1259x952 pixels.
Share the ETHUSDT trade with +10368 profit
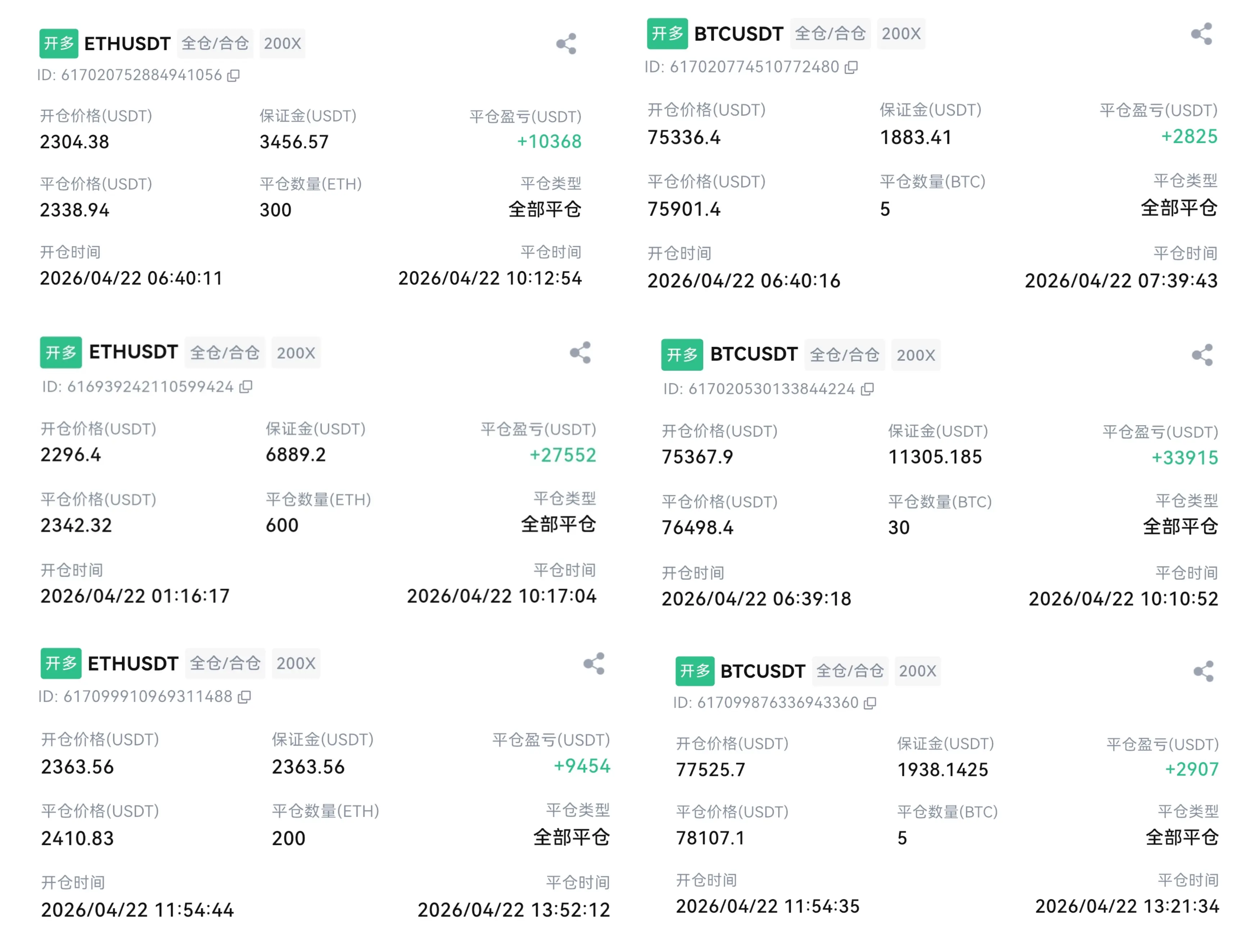(566, 44)
